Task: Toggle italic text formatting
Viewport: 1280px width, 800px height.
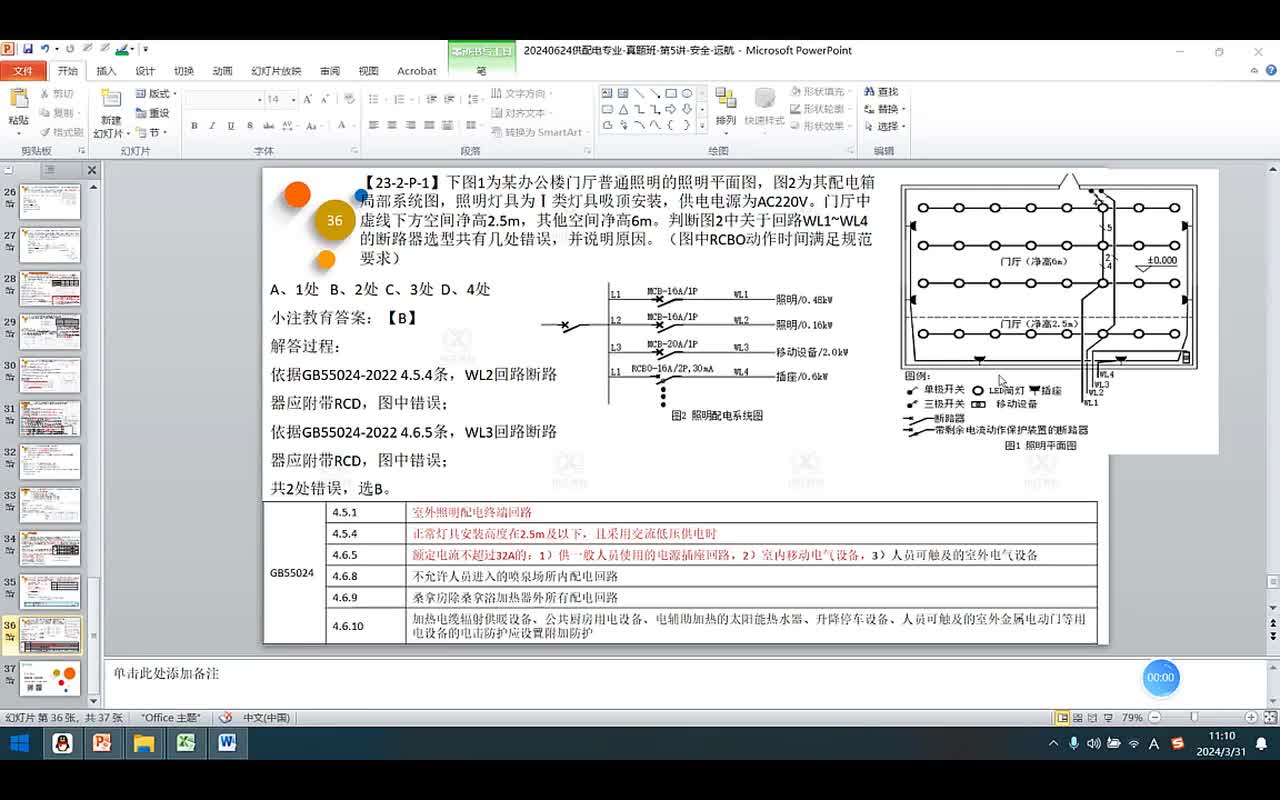Action: click(x=212, y=126)
